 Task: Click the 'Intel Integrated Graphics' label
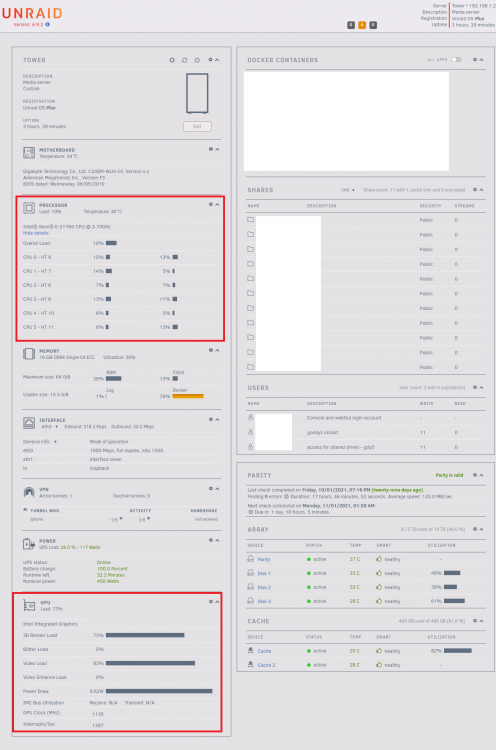pyautogui.click(x=50, y=624)
